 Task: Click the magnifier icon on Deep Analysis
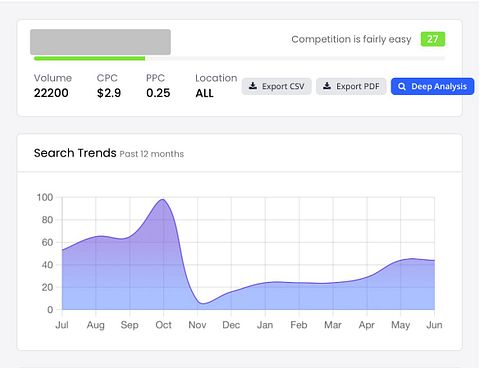[402, 86]
